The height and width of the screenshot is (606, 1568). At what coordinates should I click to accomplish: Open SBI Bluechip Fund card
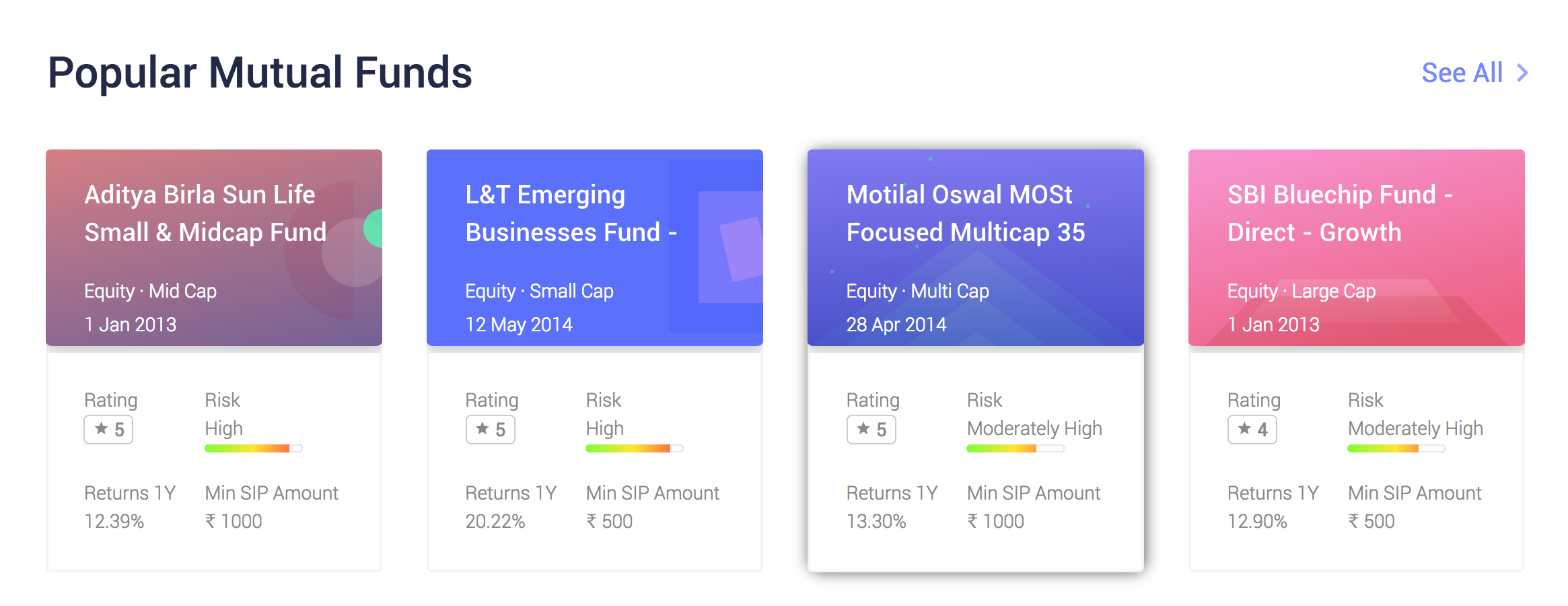(x=1339, y=213)
